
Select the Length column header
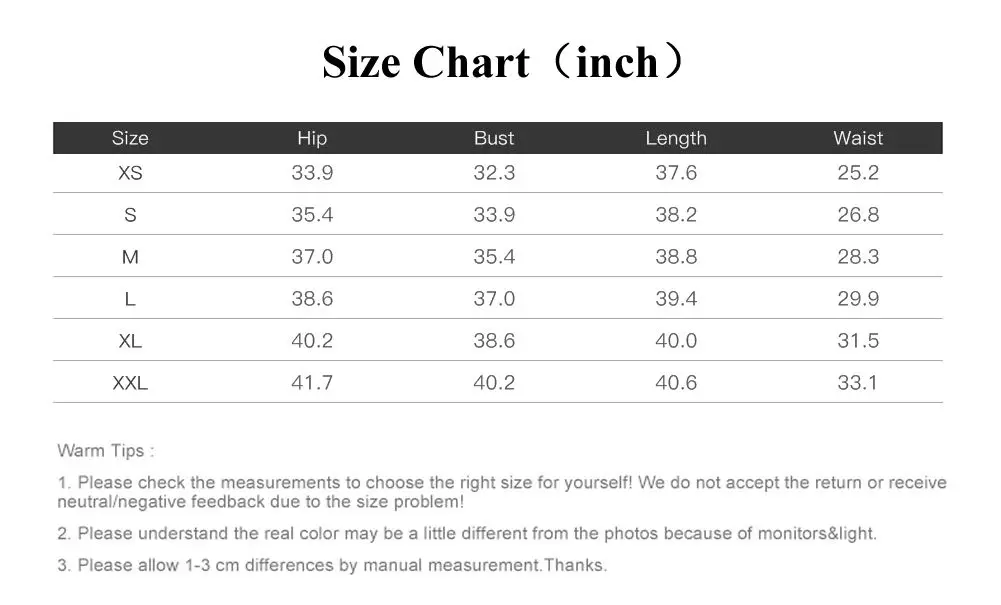[676, 138]
